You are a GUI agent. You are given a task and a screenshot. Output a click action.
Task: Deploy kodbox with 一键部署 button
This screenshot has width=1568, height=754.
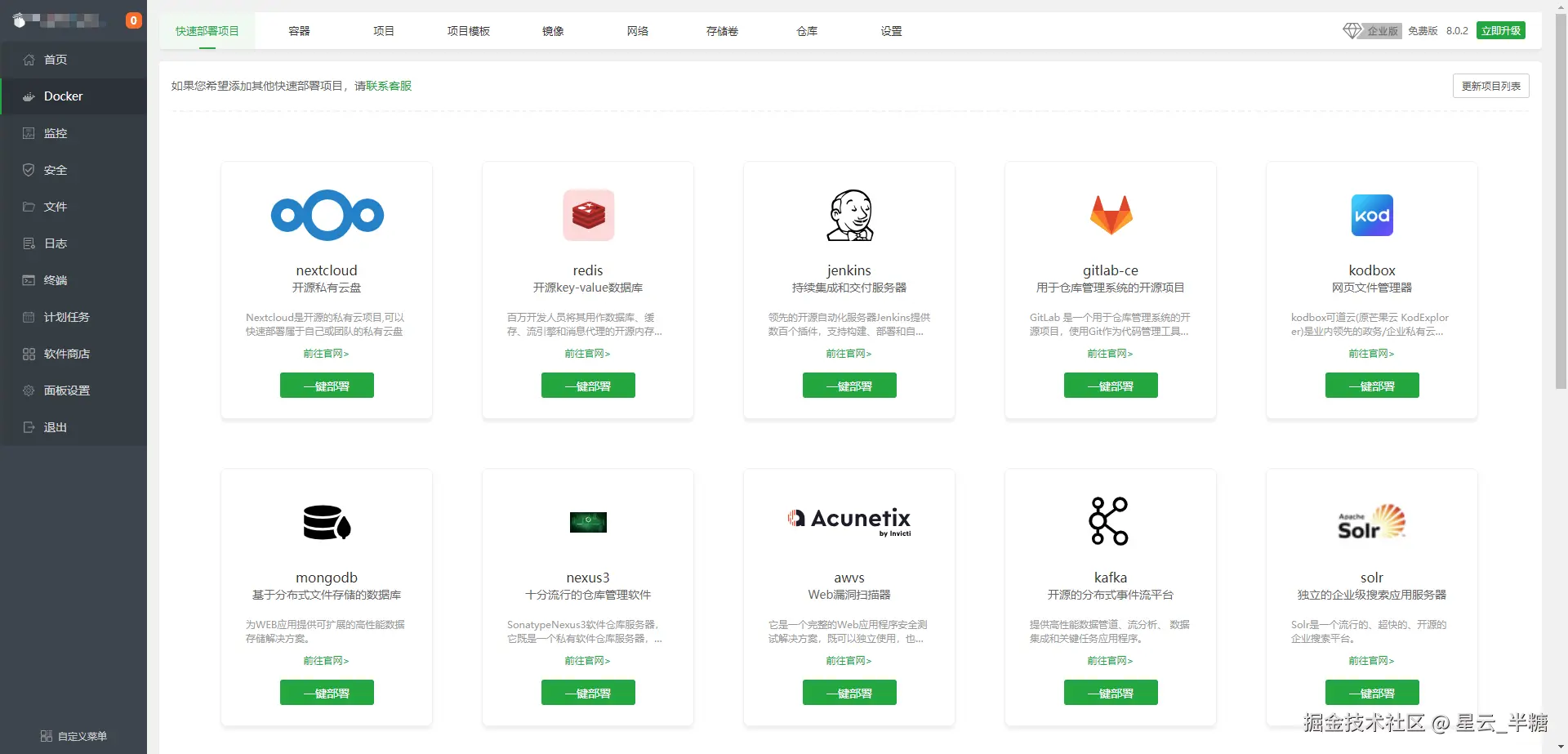coord(1372,386)
